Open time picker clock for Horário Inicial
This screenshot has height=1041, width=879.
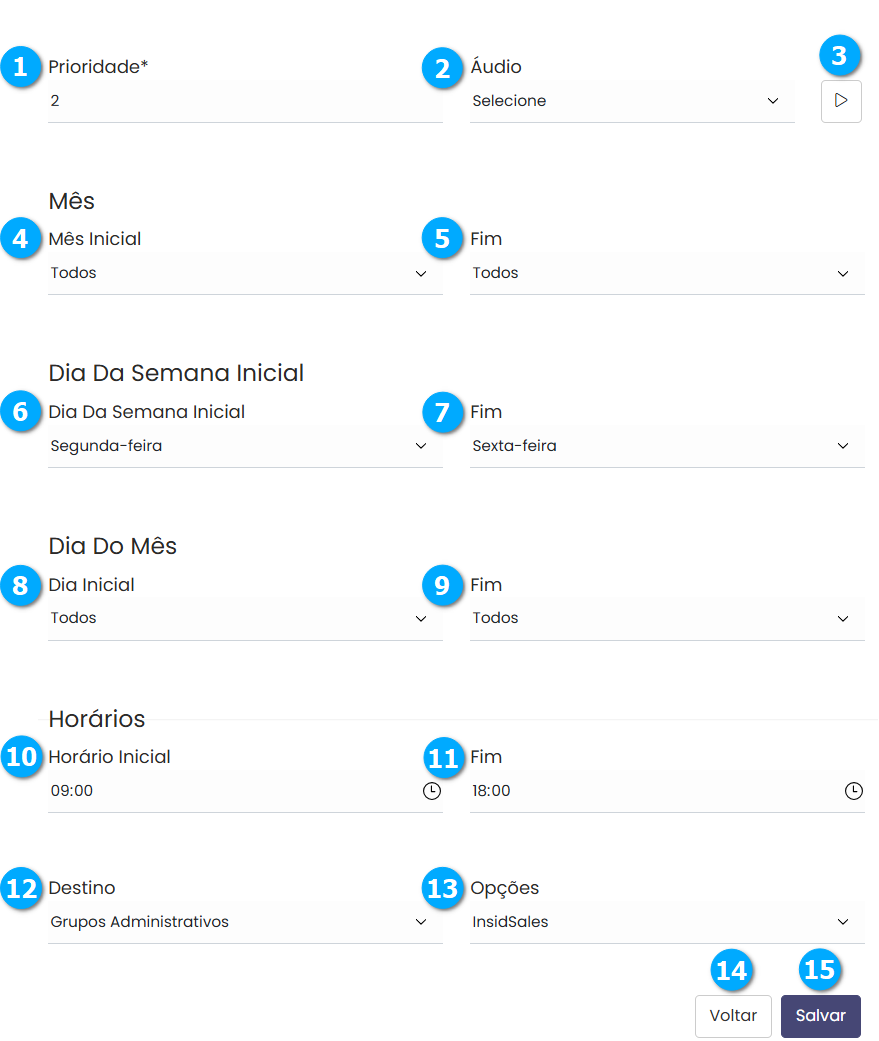point(431,791)
